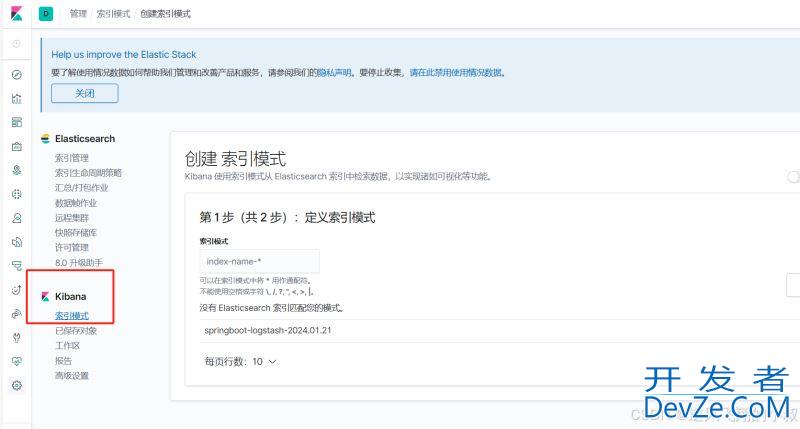Click the 创建索引模式 breadcrumb
This screenshot has height=429, width=800.
(165, 14)
